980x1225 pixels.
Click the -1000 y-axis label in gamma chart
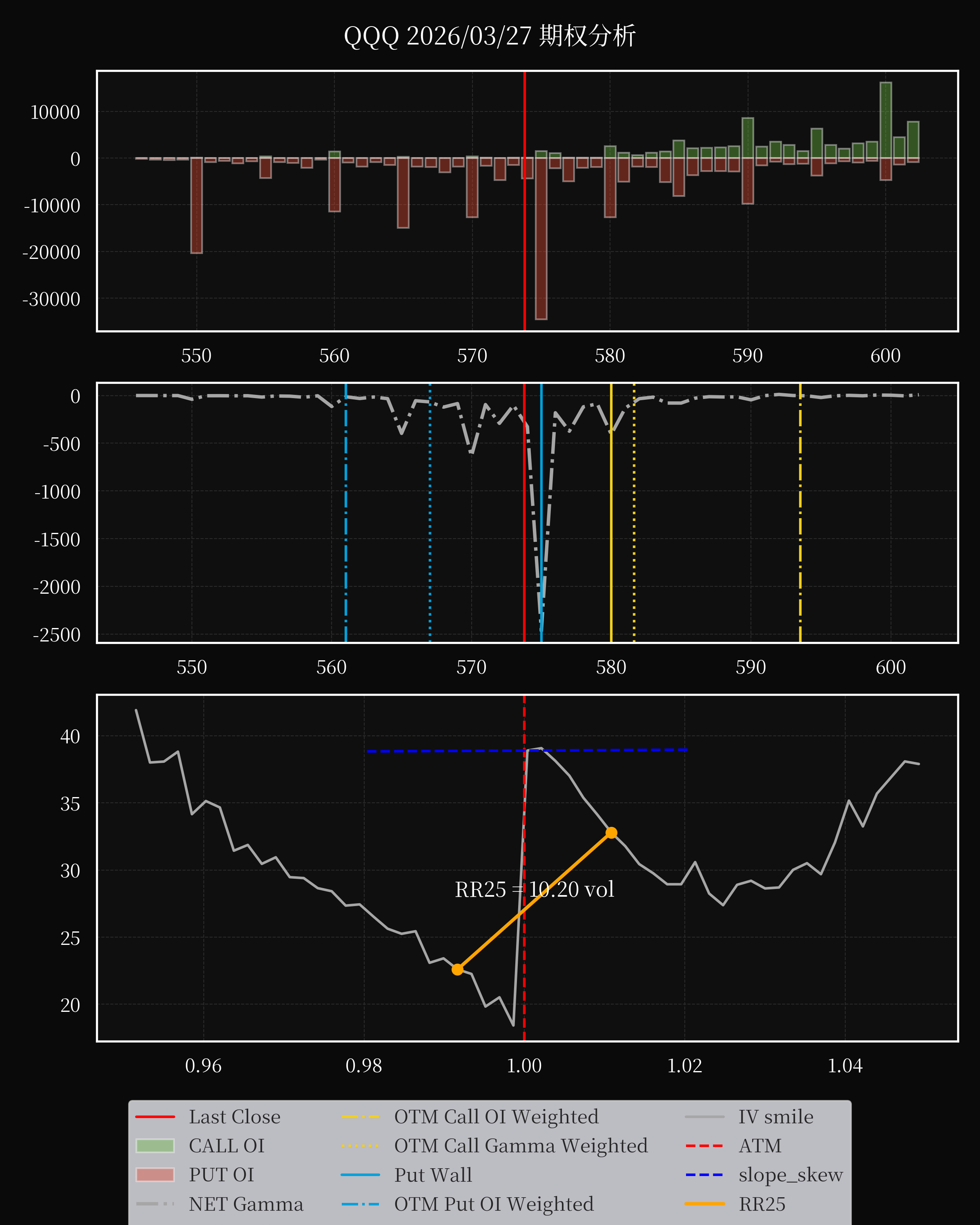[x=57, y=492]
